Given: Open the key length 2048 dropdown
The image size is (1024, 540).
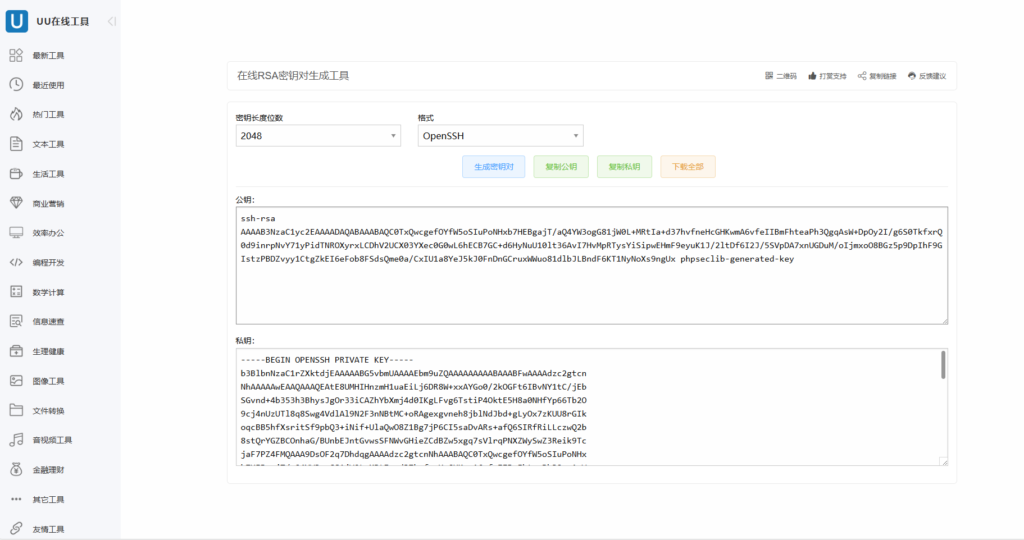Looking at the screenshot, I should click(x=318, y=136).
